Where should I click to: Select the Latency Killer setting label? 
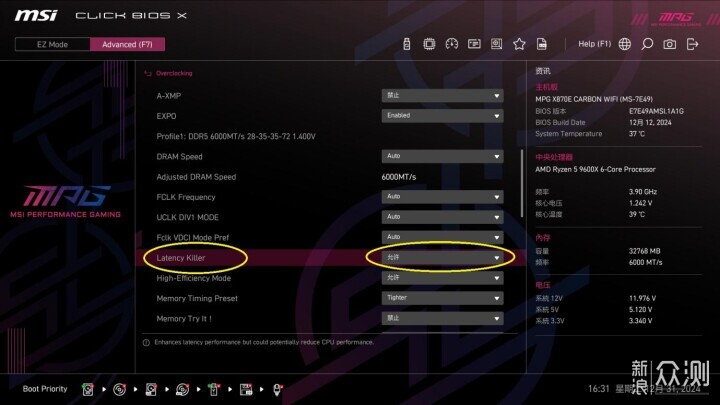181,258
